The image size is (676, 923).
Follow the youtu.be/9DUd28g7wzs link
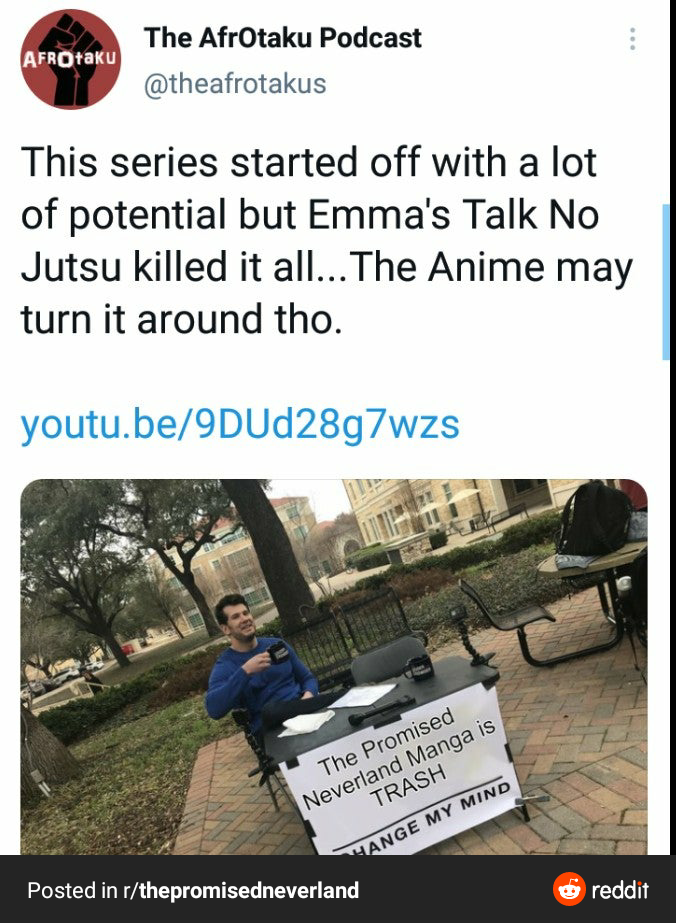(x=240, y=425)
